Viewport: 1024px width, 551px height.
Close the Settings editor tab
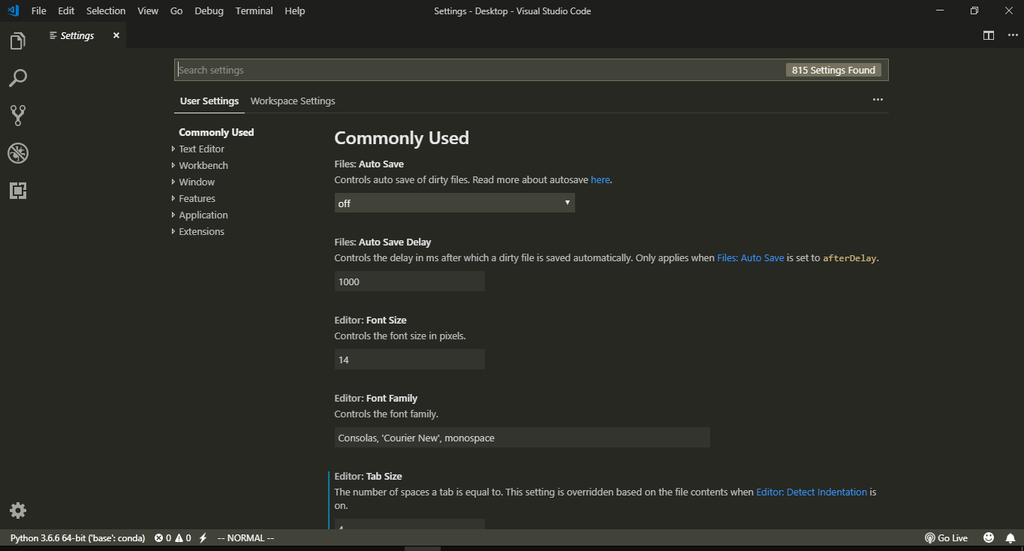click(x=116, y=35)
